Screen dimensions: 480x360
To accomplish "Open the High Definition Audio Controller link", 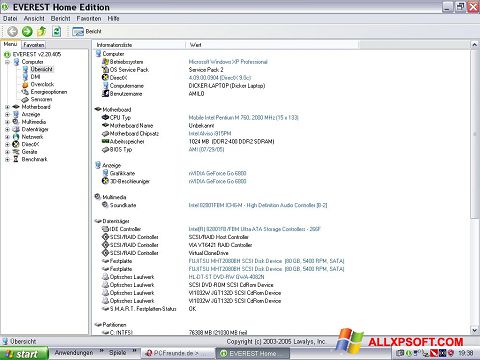I will coord(258,205).
